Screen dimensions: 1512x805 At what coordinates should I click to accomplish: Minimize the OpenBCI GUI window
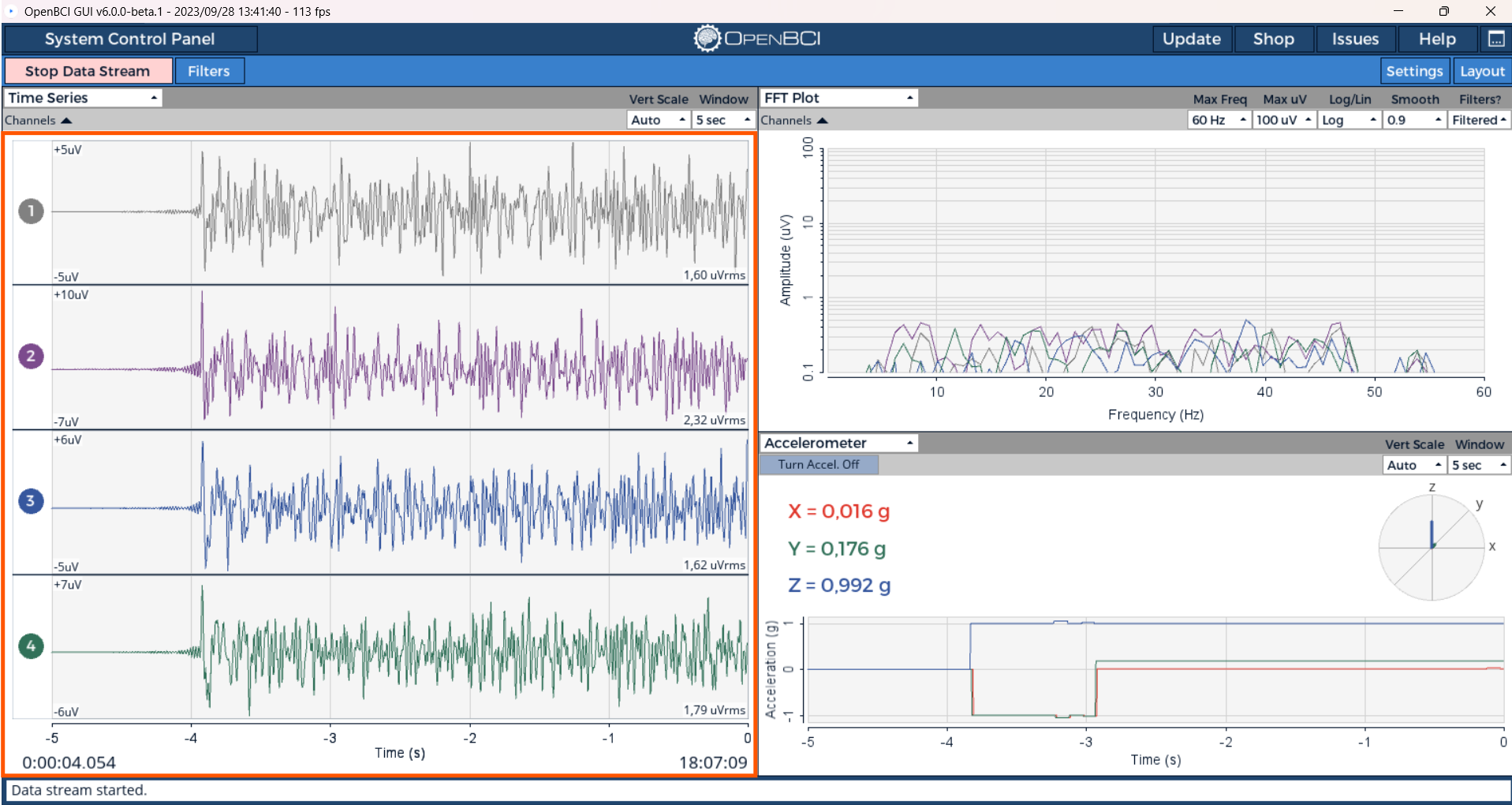[x=1398, y=11]
